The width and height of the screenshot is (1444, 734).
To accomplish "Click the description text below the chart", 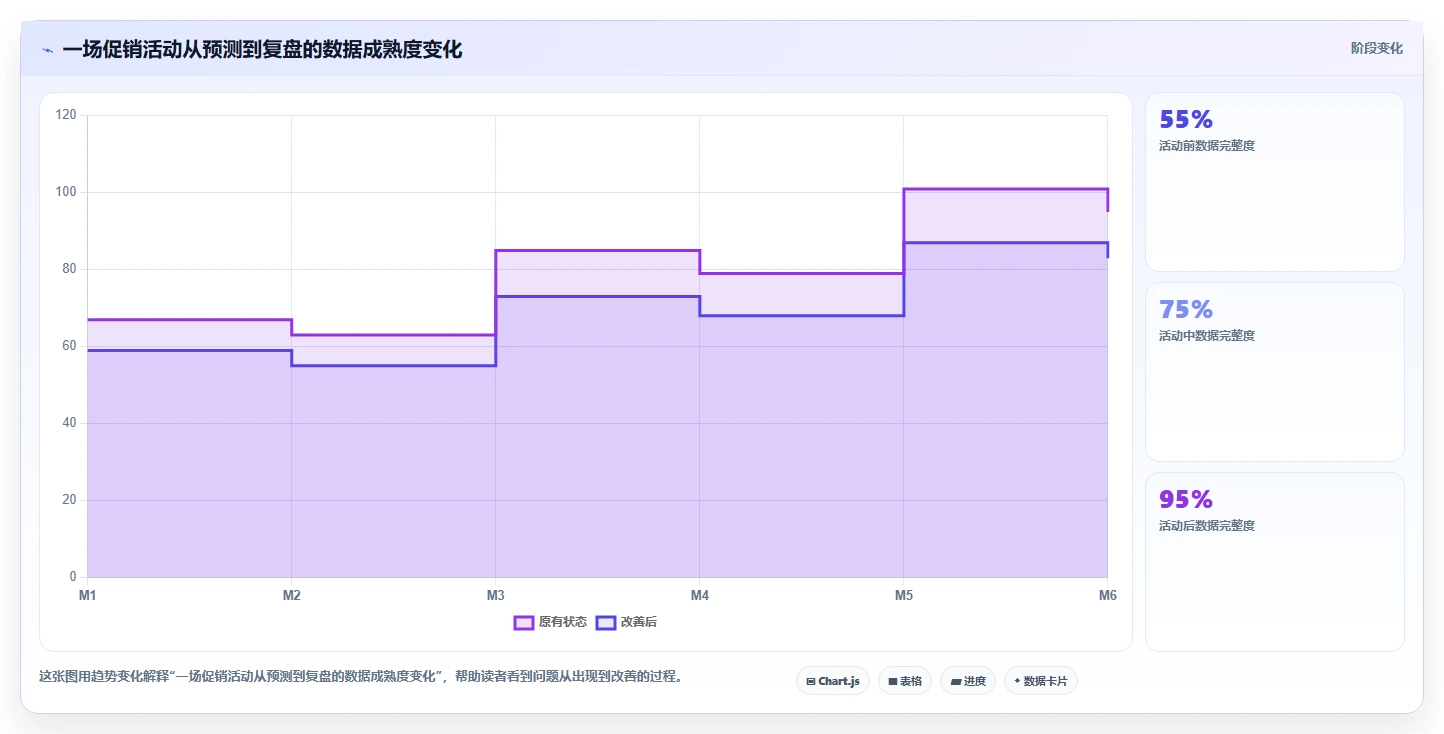I will coord(363,677).
